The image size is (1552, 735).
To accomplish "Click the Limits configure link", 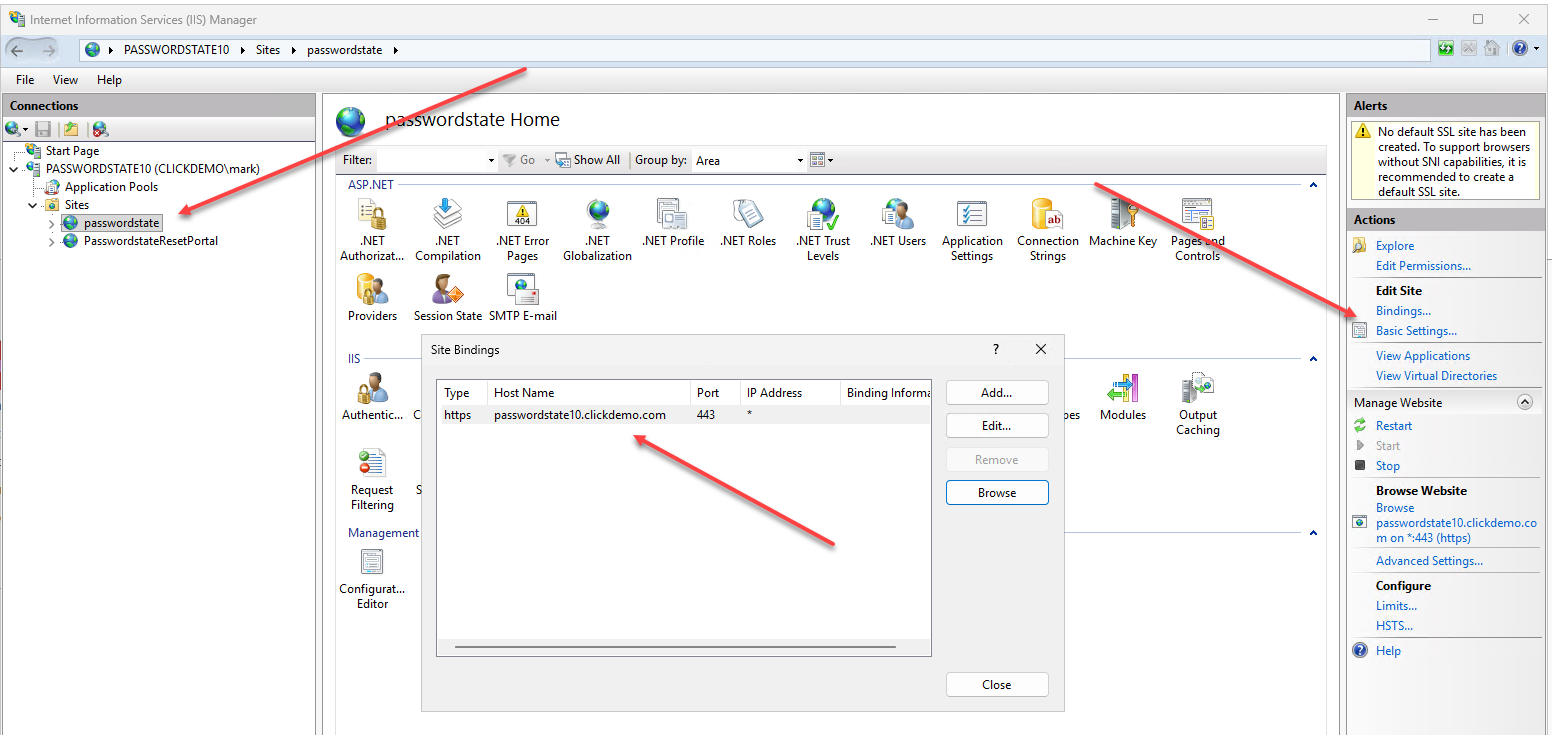I will coord(1396,606).
